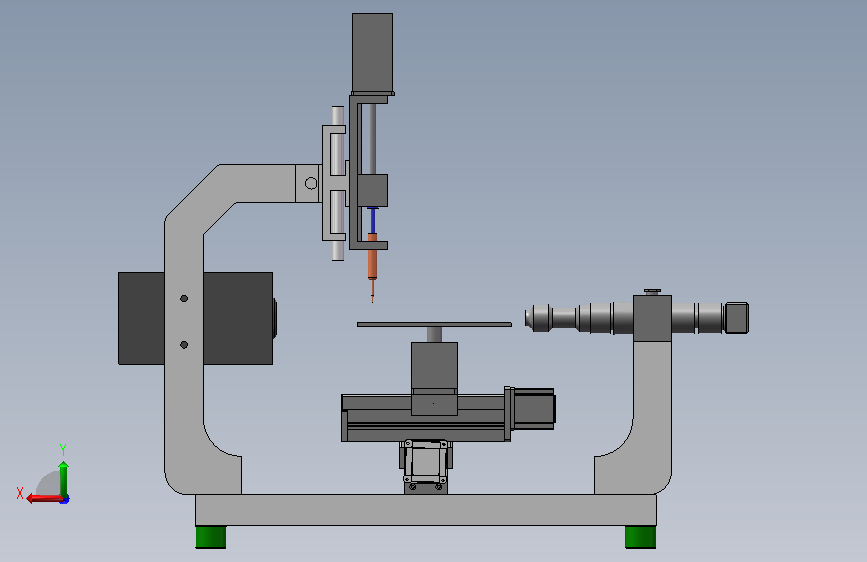Select the dark clamp block holding the lens
Image resolution: width=867 pixels, height=562 pixels.
tap(652, 318)
